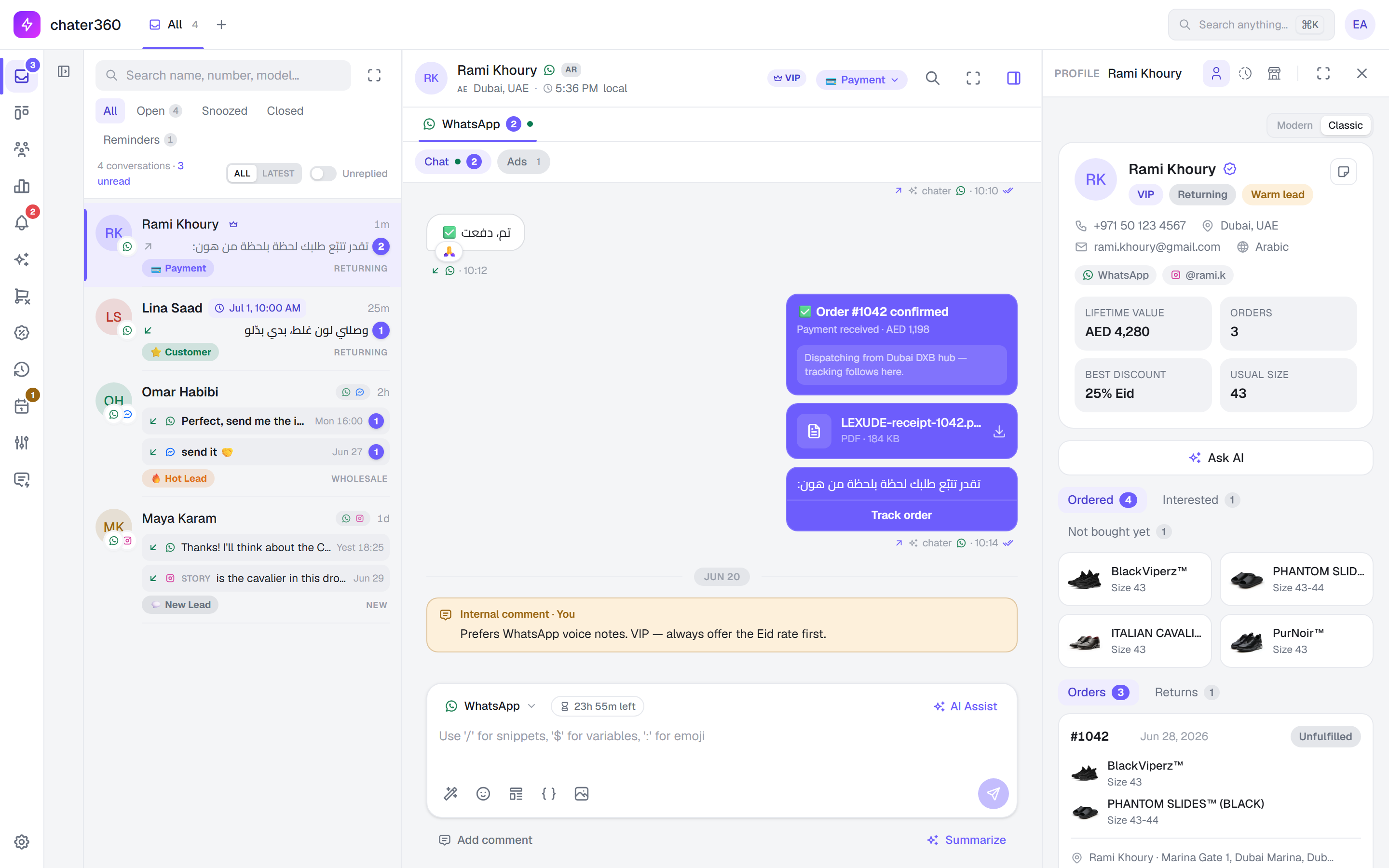Open profile activity history clock icon

[1245, 73]
